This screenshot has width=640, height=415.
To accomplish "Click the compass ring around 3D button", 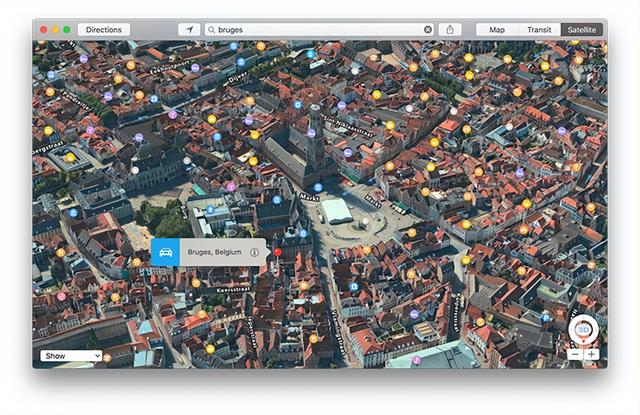I will [x=583, y=316].
